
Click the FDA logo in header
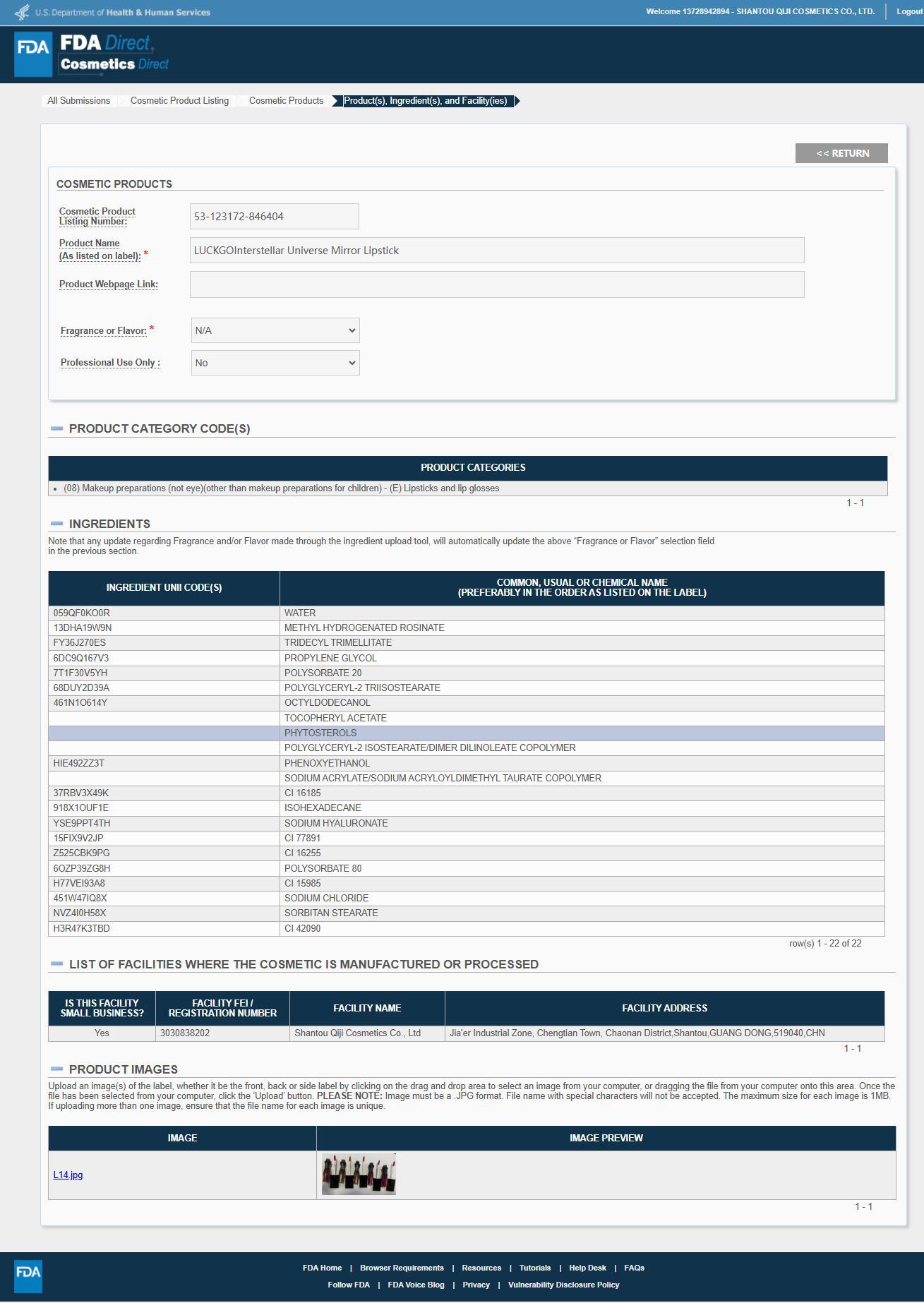pyautogui.click(x=33, y=54)
